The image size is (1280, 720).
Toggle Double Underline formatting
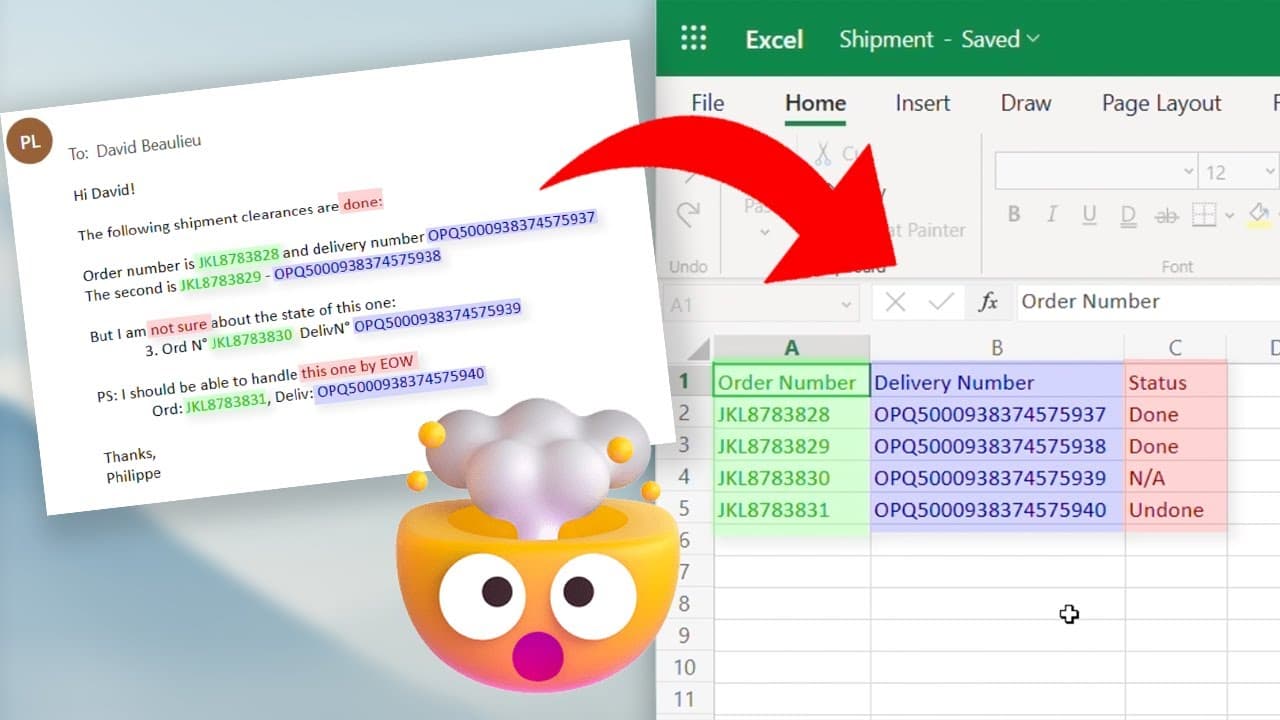tap(1128, 215)
